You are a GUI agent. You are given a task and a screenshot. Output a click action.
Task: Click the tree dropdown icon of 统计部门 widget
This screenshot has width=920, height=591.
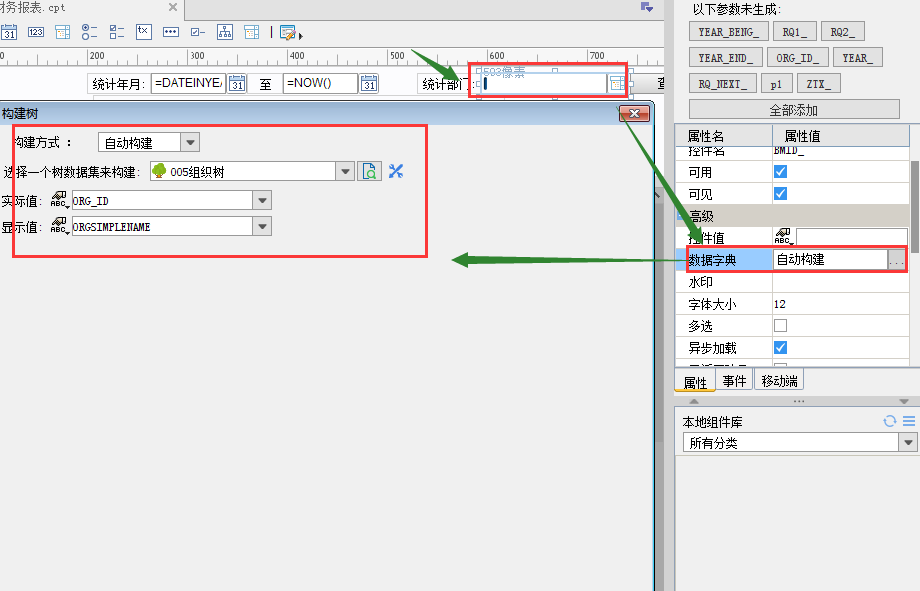tap(617, 84)
